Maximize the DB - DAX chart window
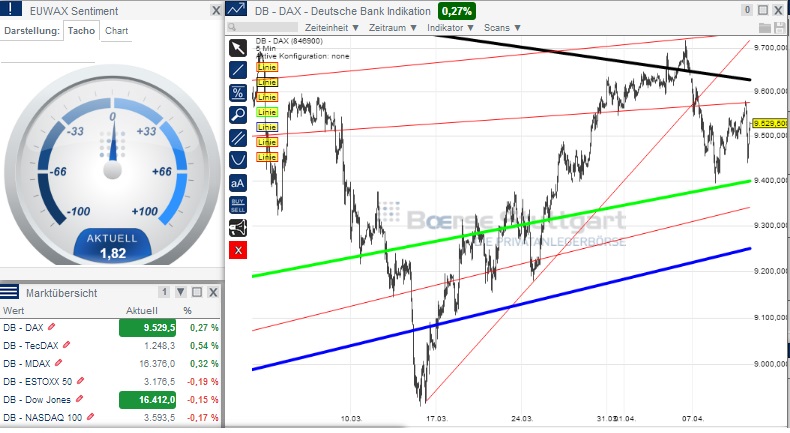This screenshot has height=433, width=790. coord(763,10)
